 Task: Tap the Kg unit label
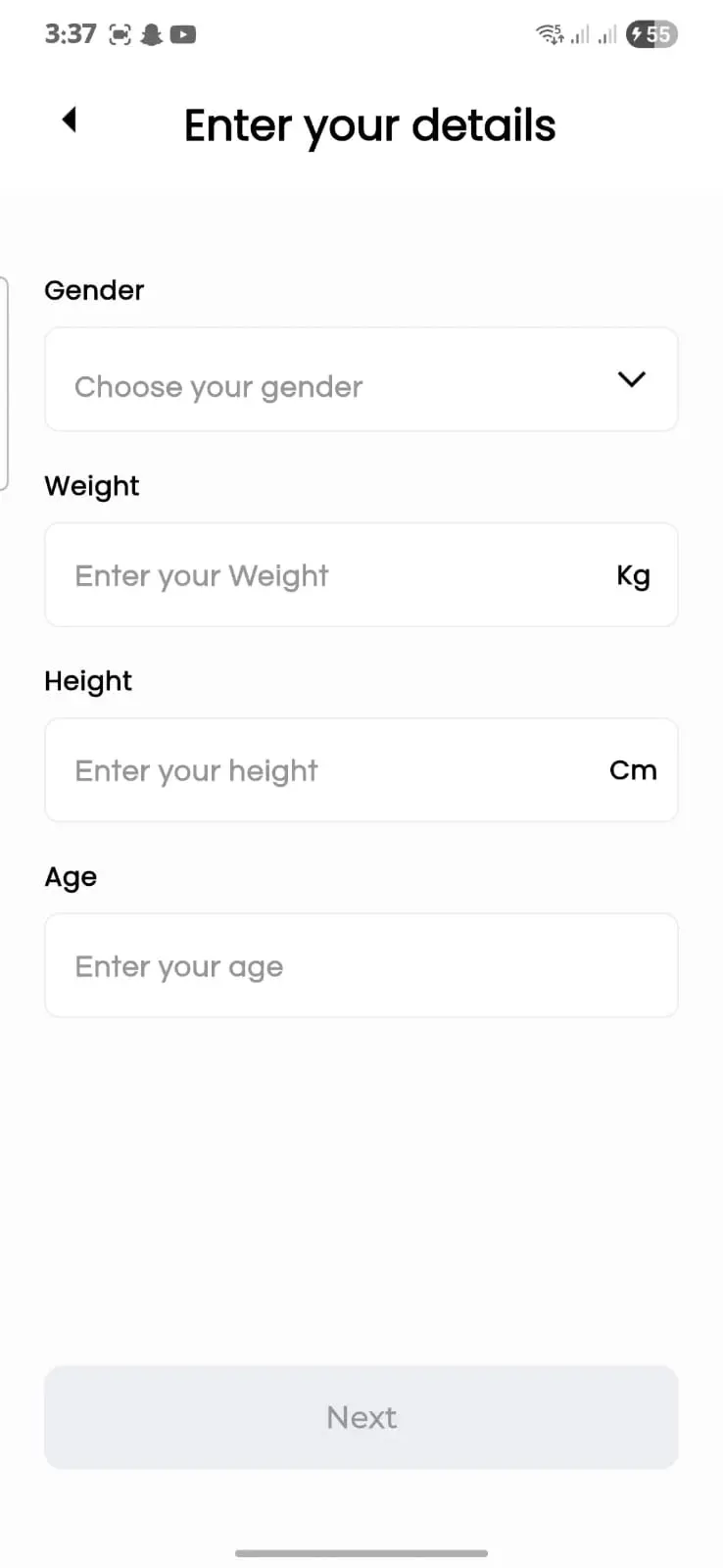(x=633, y=575)
